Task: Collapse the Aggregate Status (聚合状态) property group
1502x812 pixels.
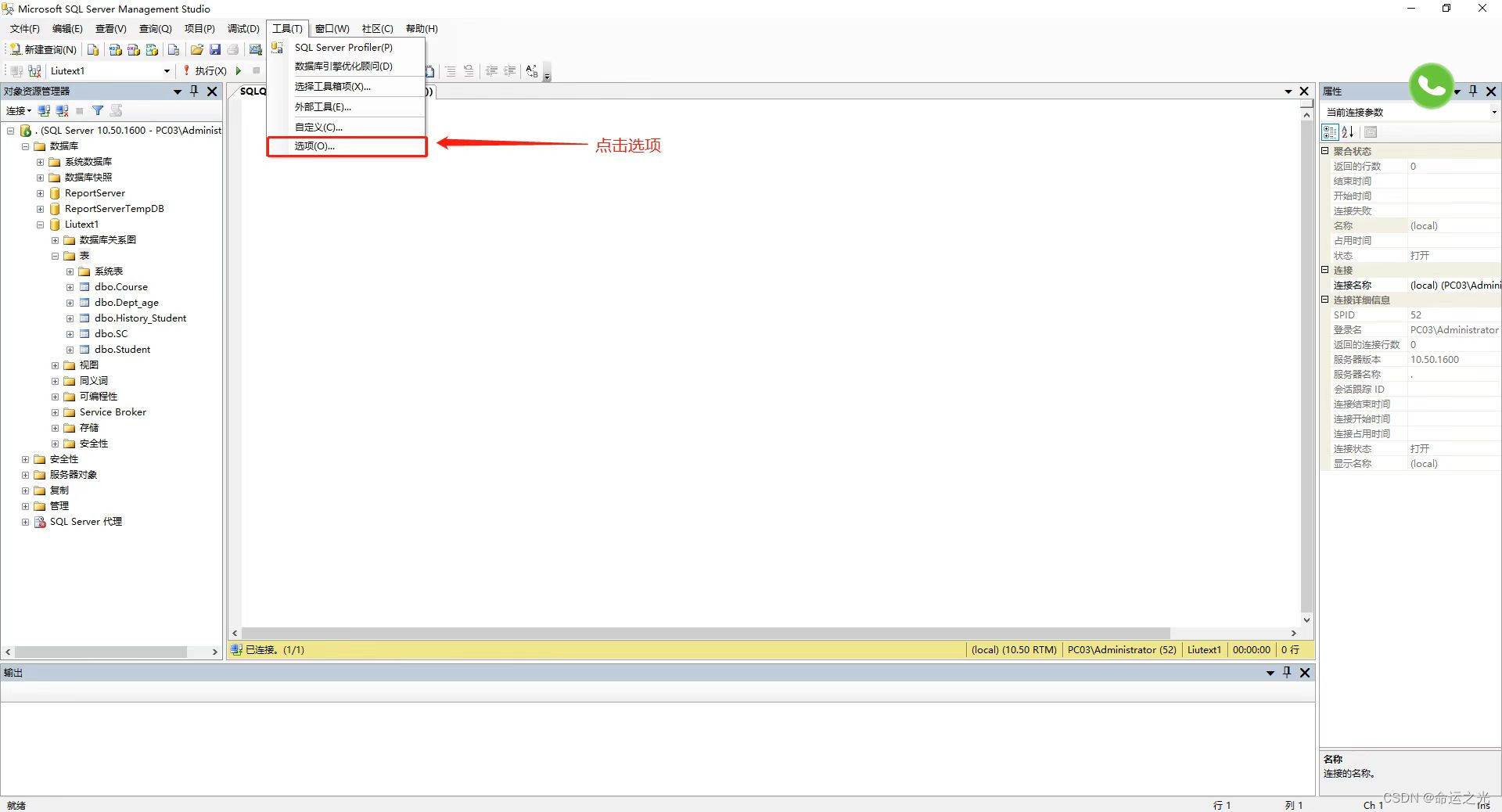Action: [x=1325, y=151]
